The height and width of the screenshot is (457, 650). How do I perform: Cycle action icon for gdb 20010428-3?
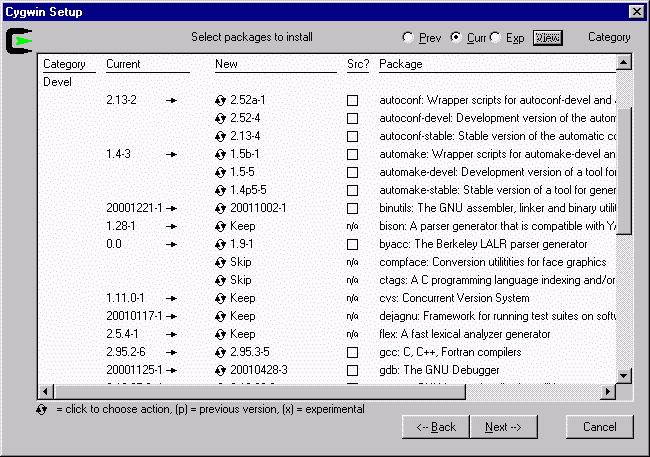[x=221, y=371]
